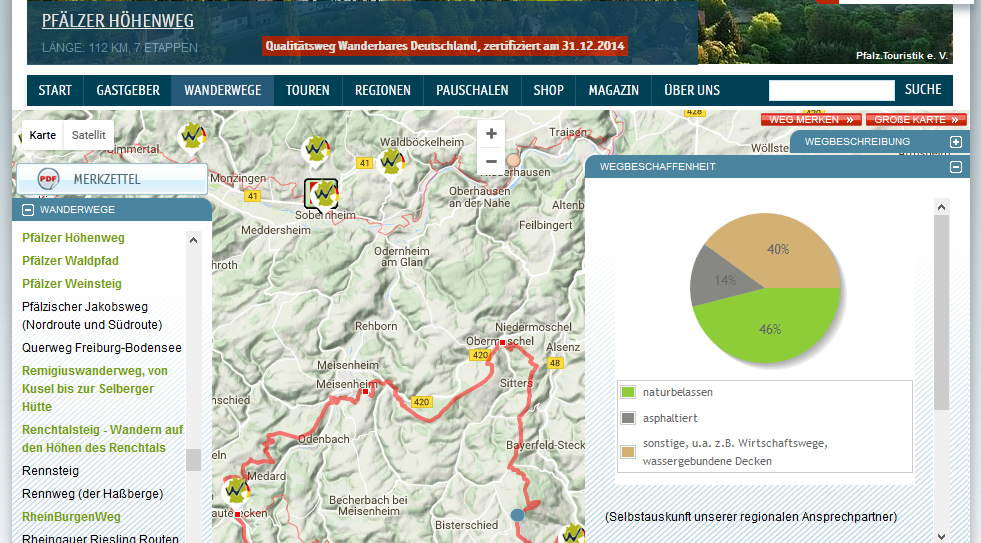Click the map zoom in plus button
Screen dimensions: 981x543
(x=490, y=134)
